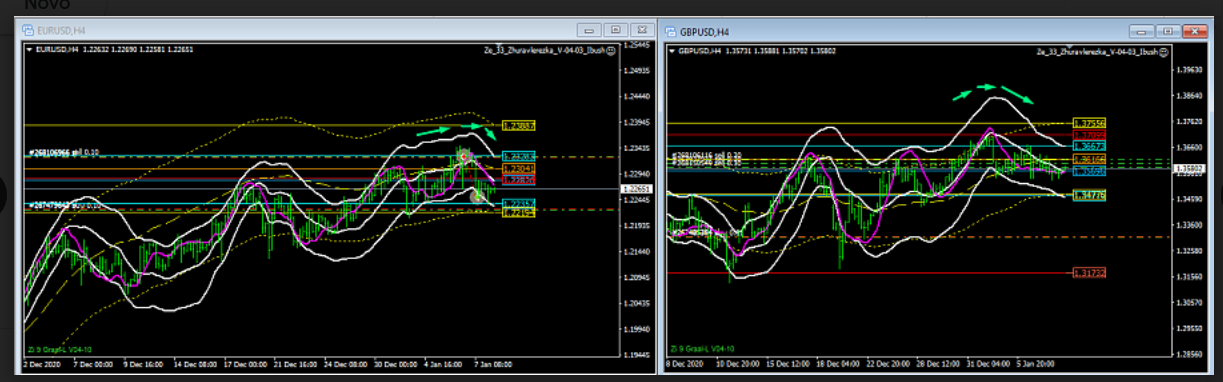This screenshot has height=382, width=1223.
Task: Maximize the GBPUSD,H4 chart window
Action: tap(1167, 31)
